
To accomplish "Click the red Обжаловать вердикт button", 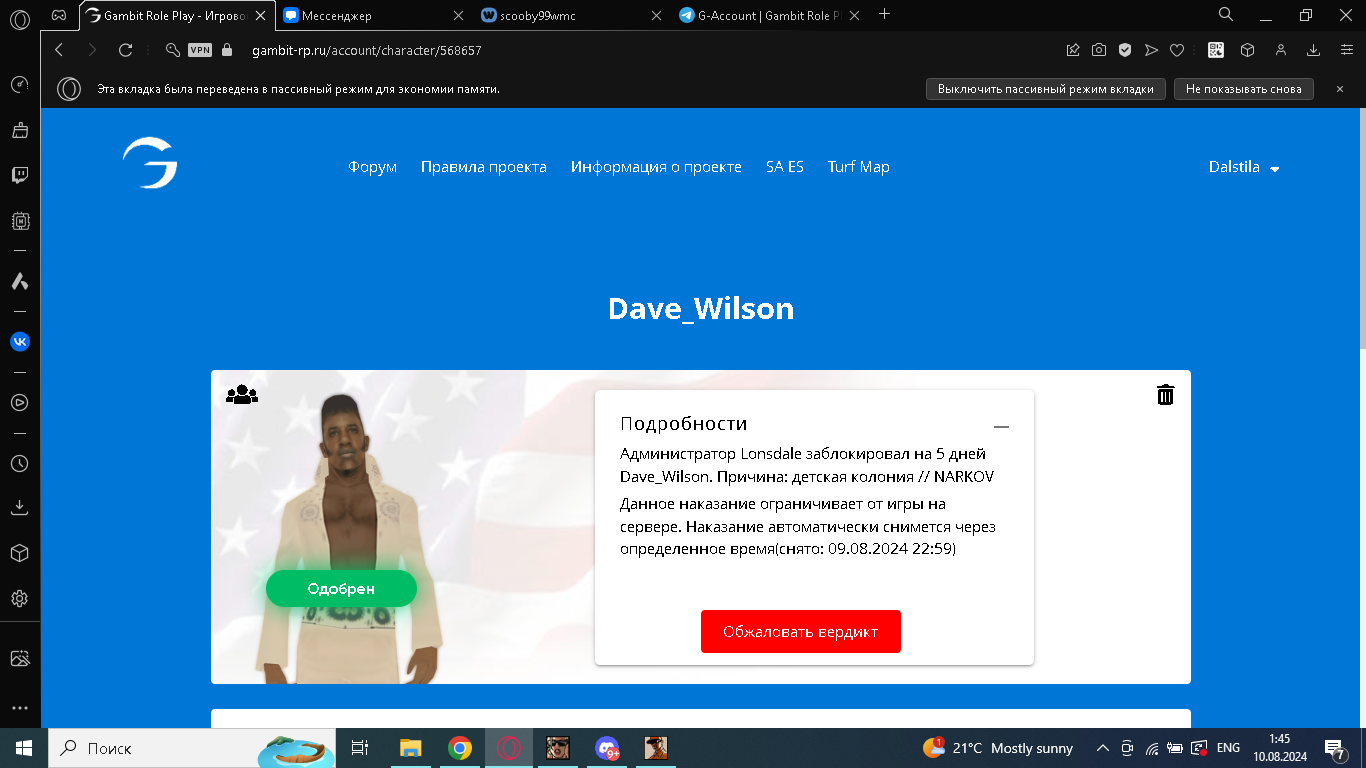I will coord(800,632).
